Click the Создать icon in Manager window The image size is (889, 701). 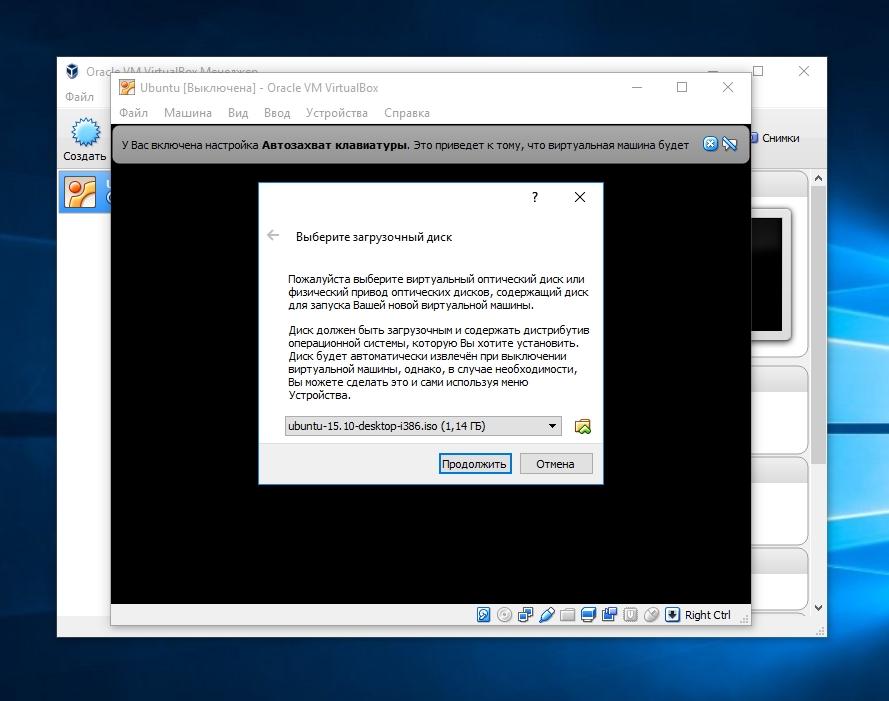pyautogui.click(x=85, y=140)
